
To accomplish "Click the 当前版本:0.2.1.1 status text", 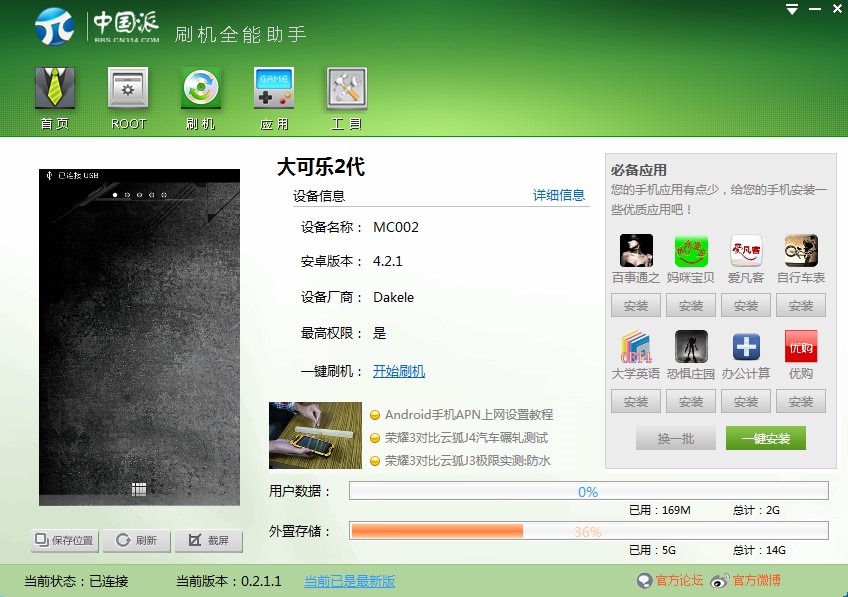I will click(229, 581).
